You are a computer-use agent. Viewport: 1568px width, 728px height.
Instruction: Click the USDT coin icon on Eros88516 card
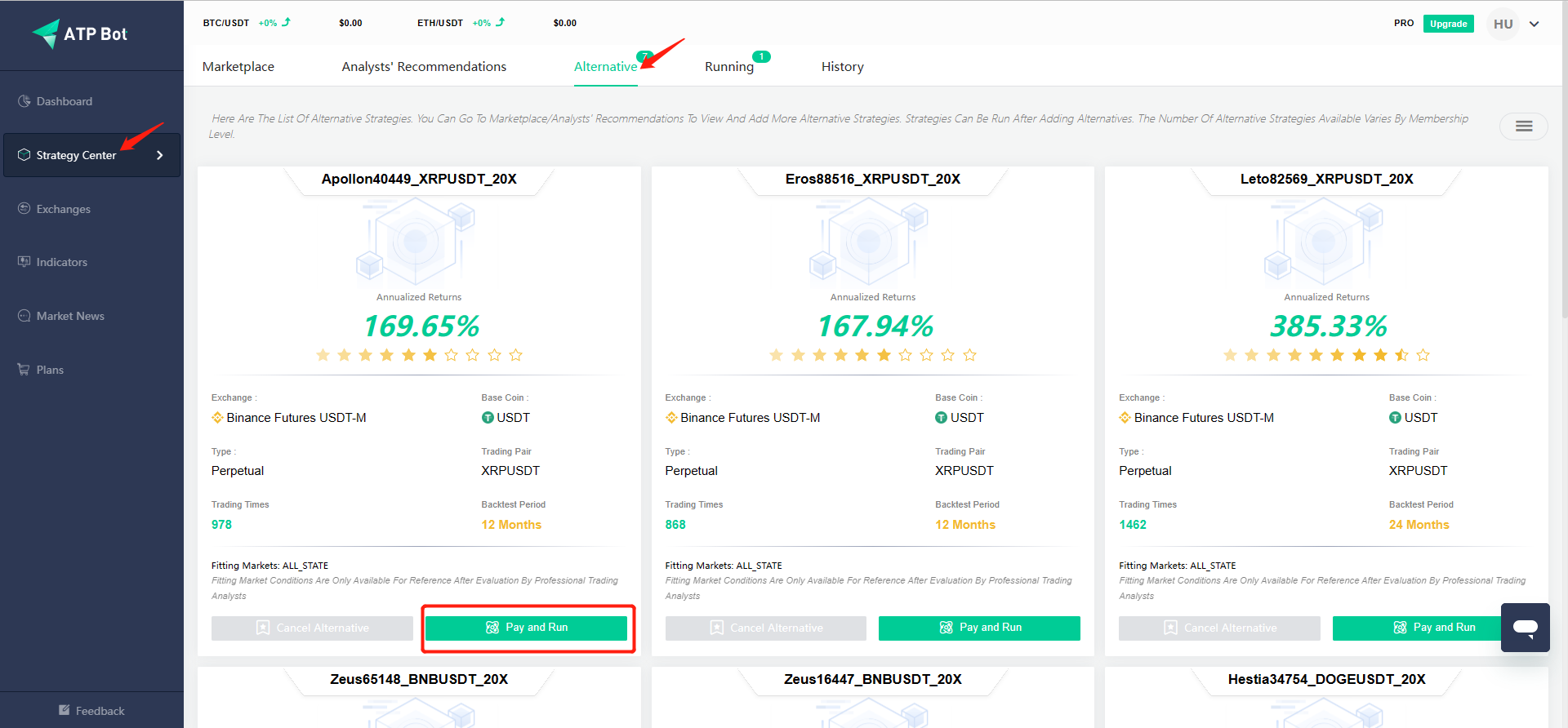coord(942,418)
